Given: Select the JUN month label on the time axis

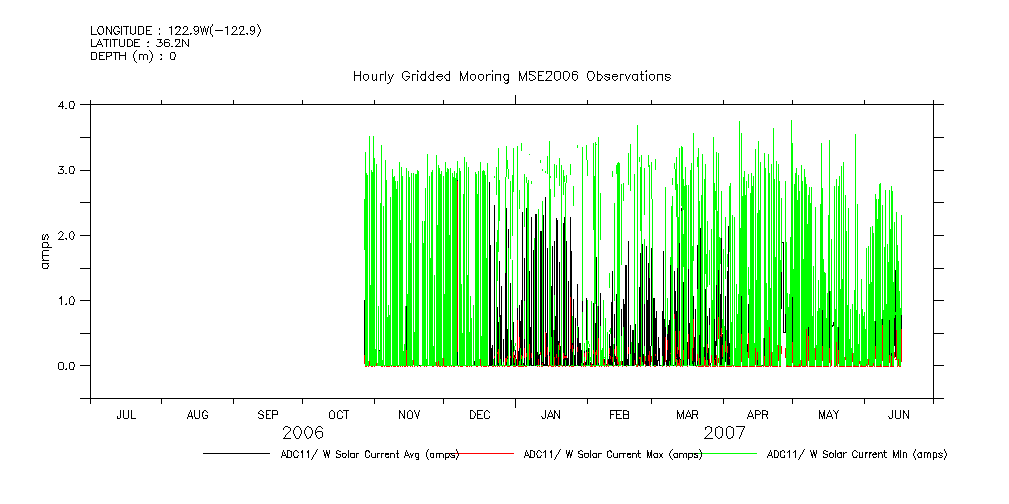Looking at the screenshot, I should pos(898,414).
